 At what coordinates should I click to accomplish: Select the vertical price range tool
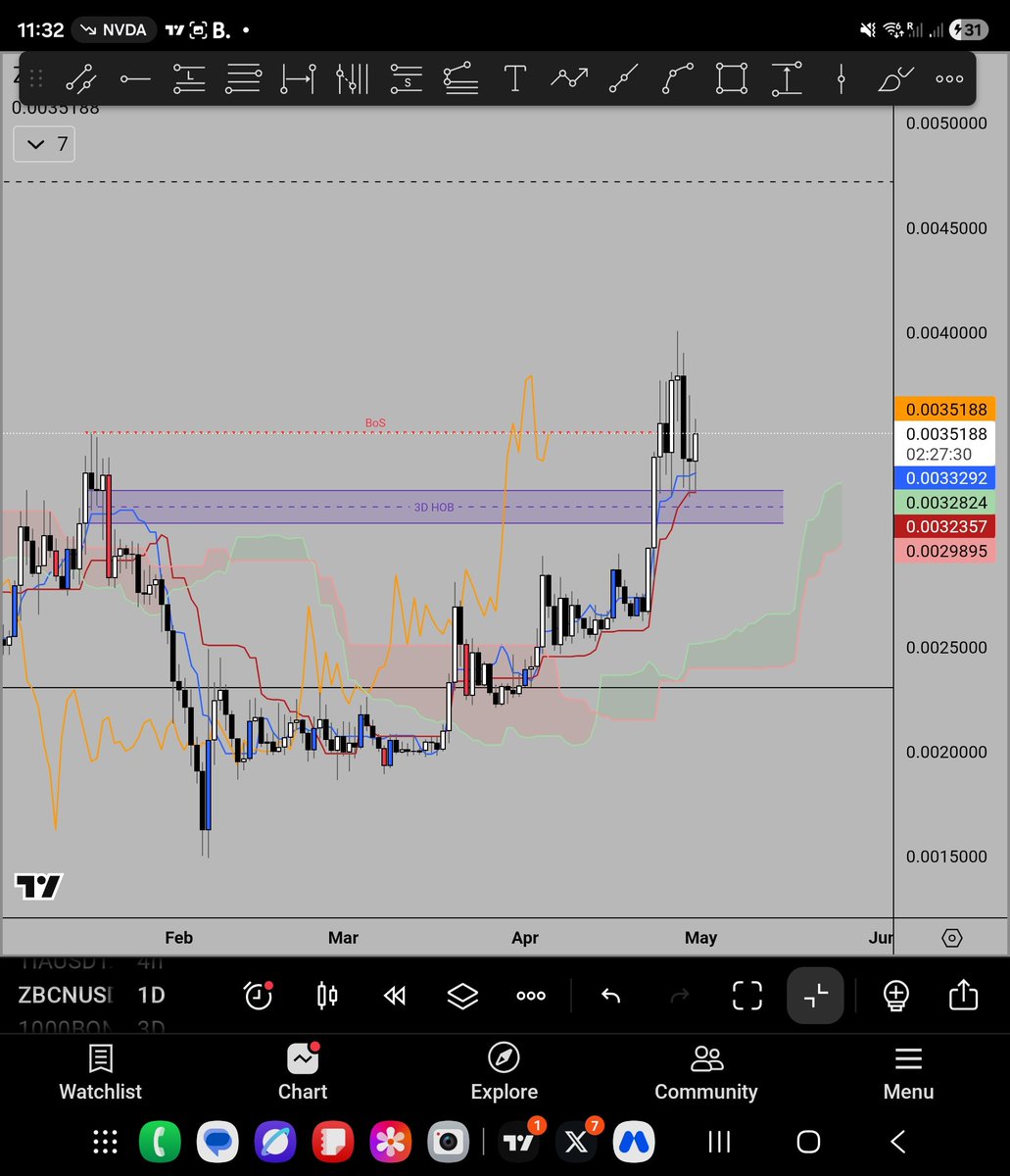point(787,78)
